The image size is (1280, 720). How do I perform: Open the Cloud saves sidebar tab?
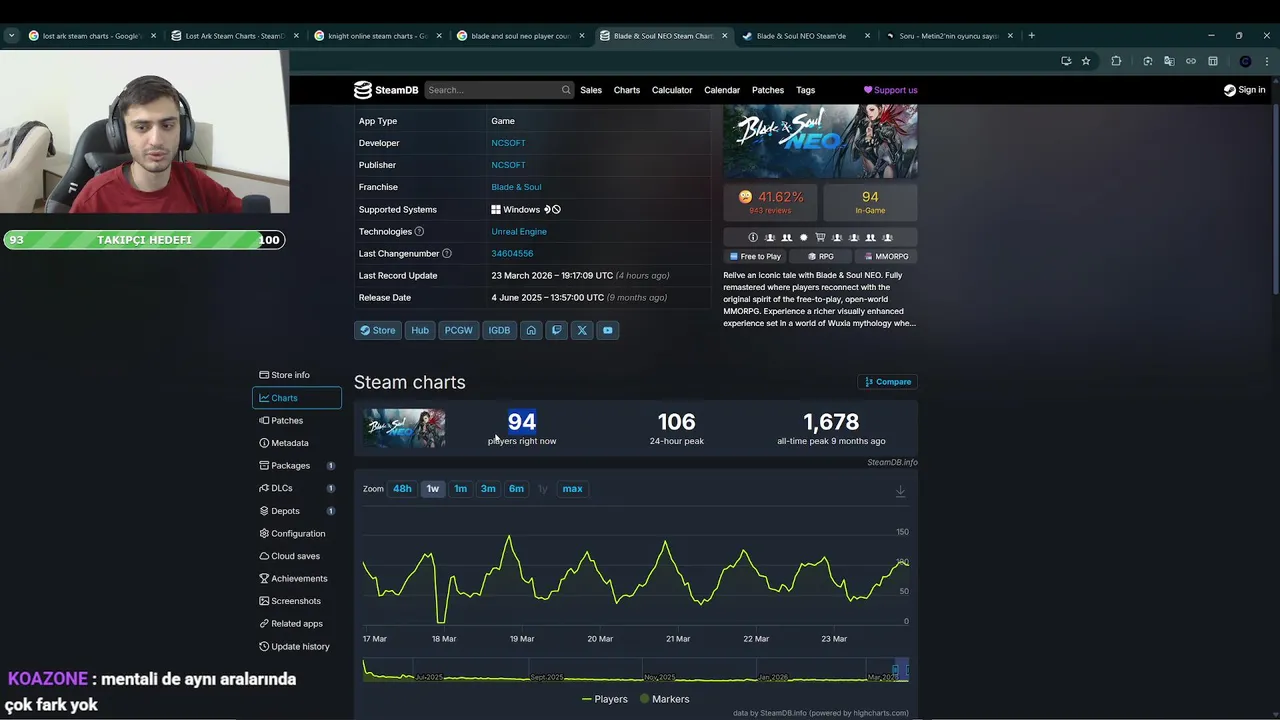click(x=297, y=556)
